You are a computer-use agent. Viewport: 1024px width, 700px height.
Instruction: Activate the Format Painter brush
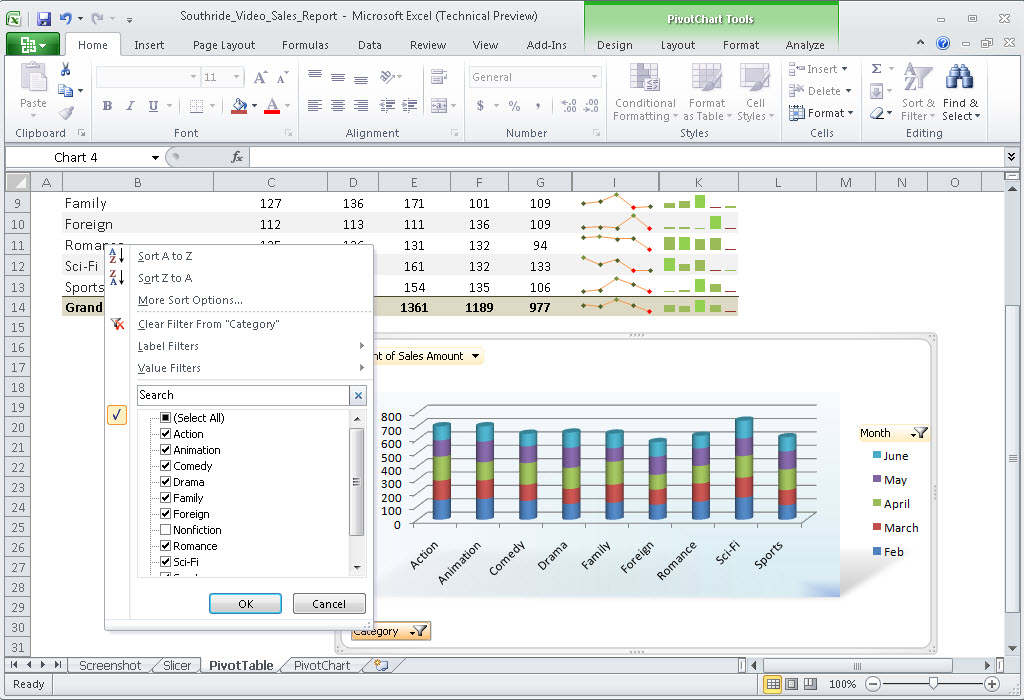click(66, 113)
